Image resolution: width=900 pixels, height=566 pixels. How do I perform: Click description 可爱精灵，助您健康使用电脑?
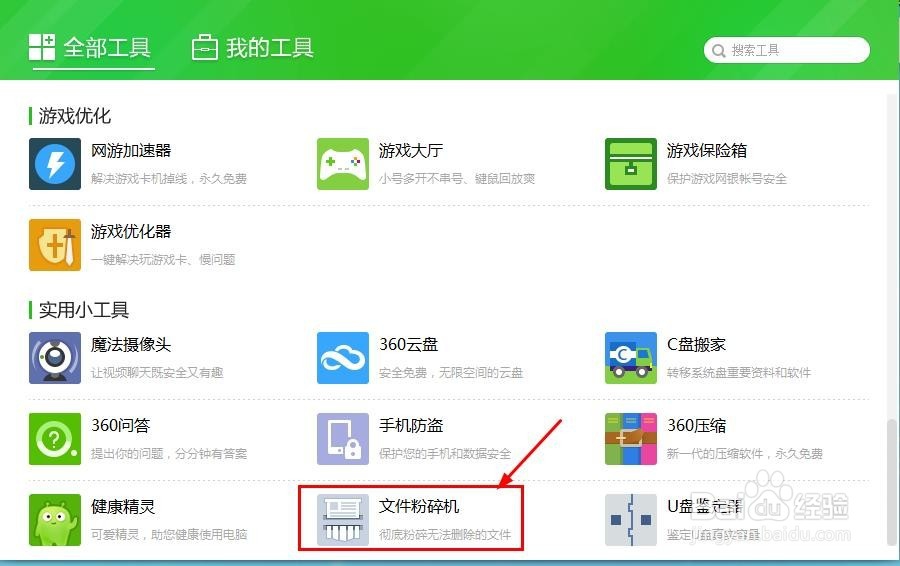pos(169,534)
